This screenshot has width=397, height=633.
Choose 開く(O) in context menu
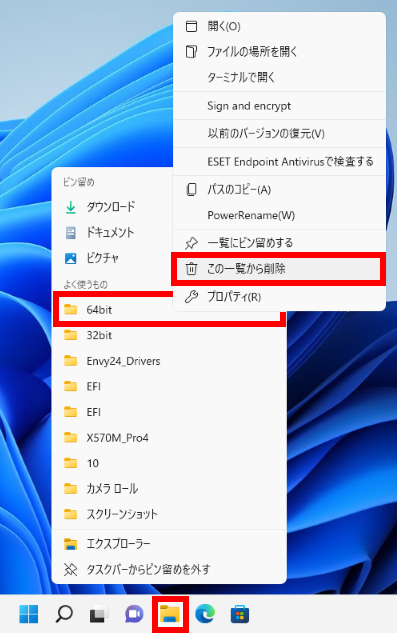[279, 27]
